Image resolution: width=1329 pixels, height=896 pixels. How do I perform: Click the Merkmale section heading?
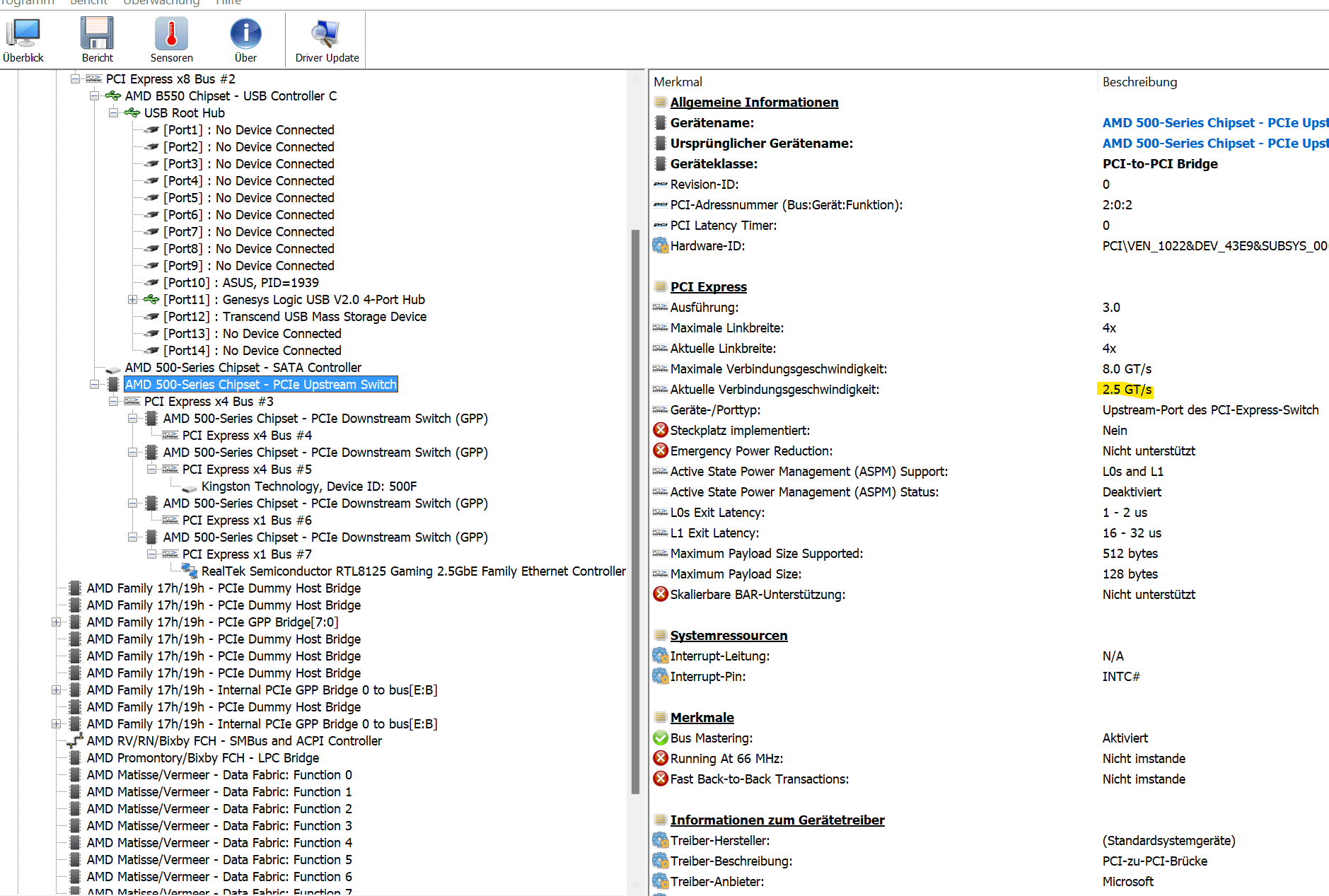point(702,717)
